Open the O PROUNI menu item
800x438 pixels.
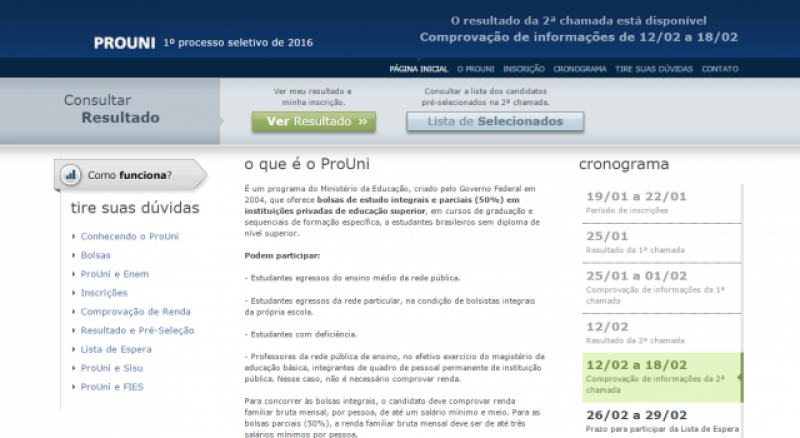tap(476, 69)
